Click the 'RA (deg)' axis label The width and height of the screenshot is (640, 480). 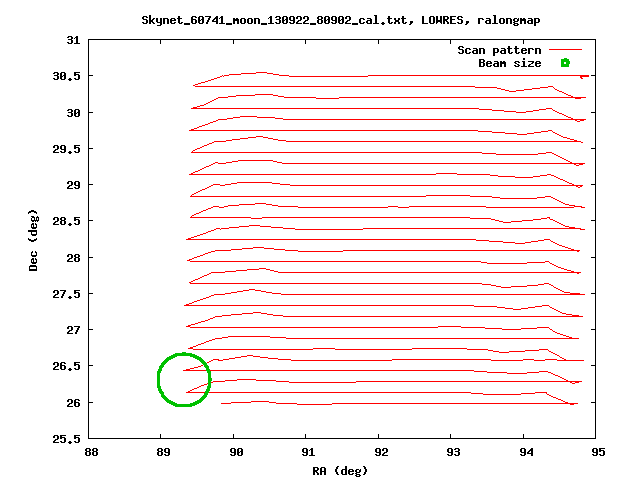pos(340,471)
